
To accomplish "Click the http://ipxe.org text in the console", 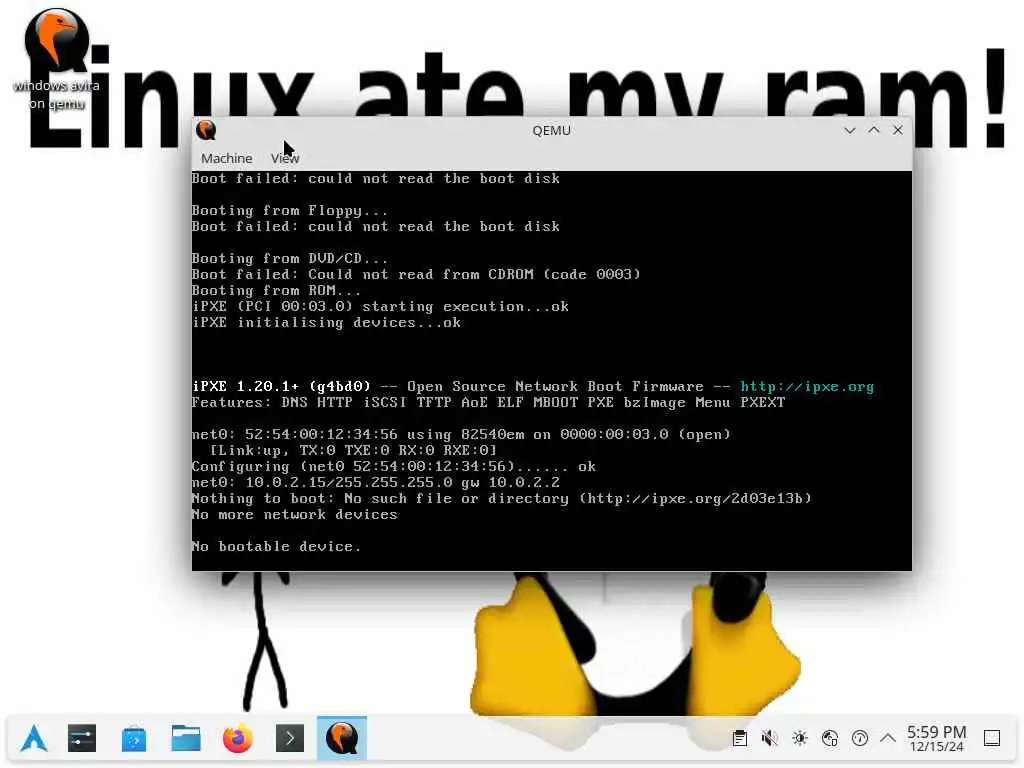I will (807, 387).
